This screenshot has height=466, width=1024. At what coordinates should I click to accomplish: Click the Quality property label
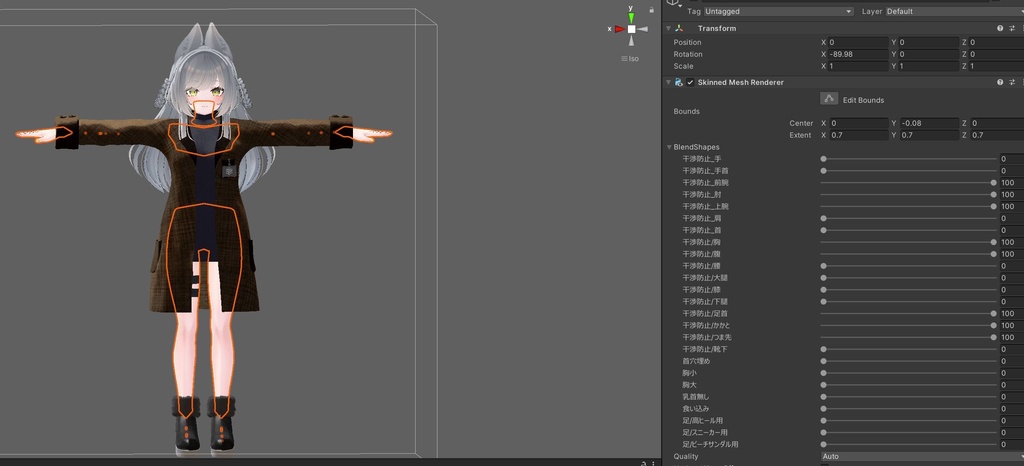[x=686, y=456]
